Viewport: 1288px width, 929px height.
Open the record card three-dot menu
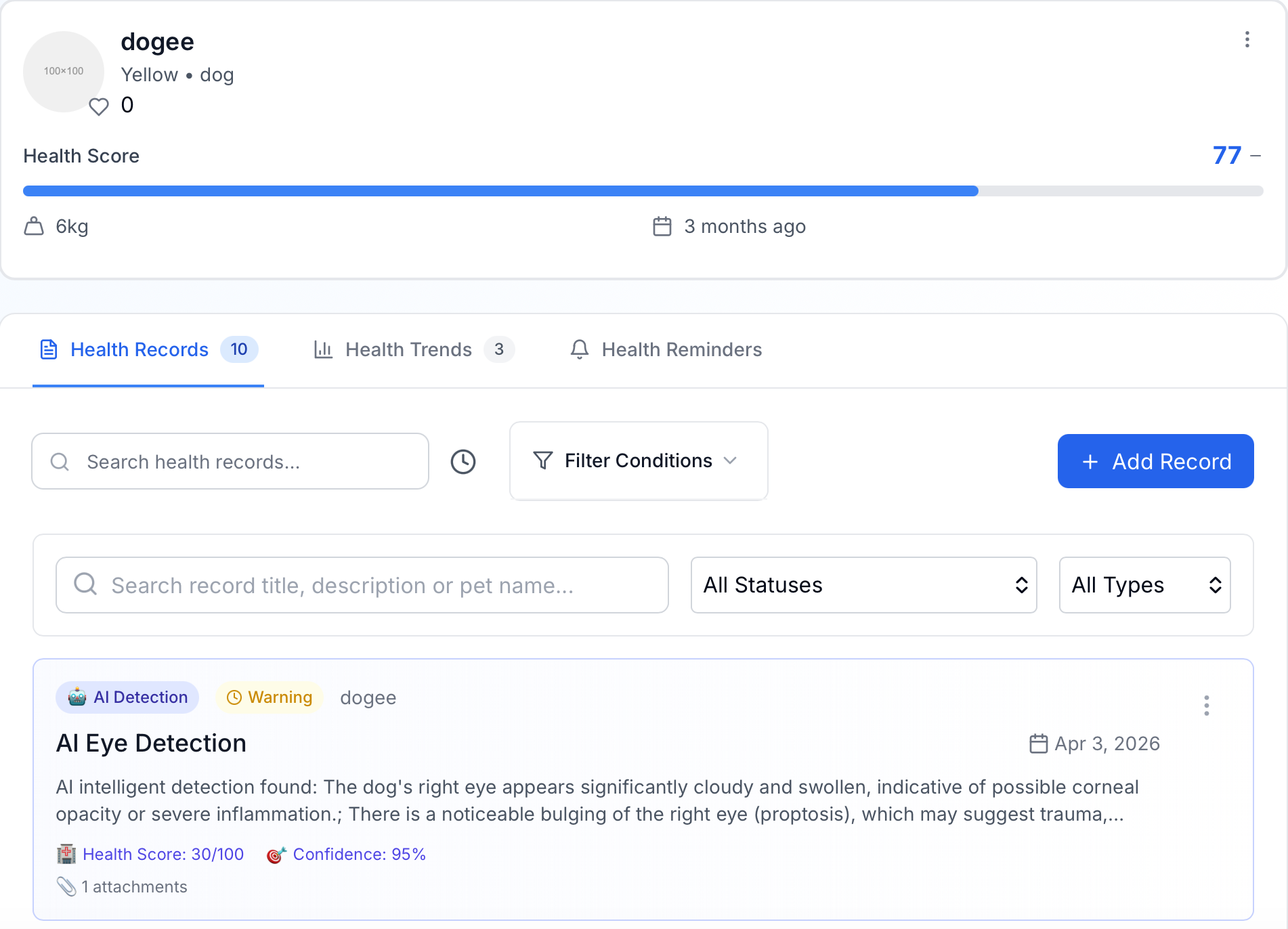click(1206, 706)
